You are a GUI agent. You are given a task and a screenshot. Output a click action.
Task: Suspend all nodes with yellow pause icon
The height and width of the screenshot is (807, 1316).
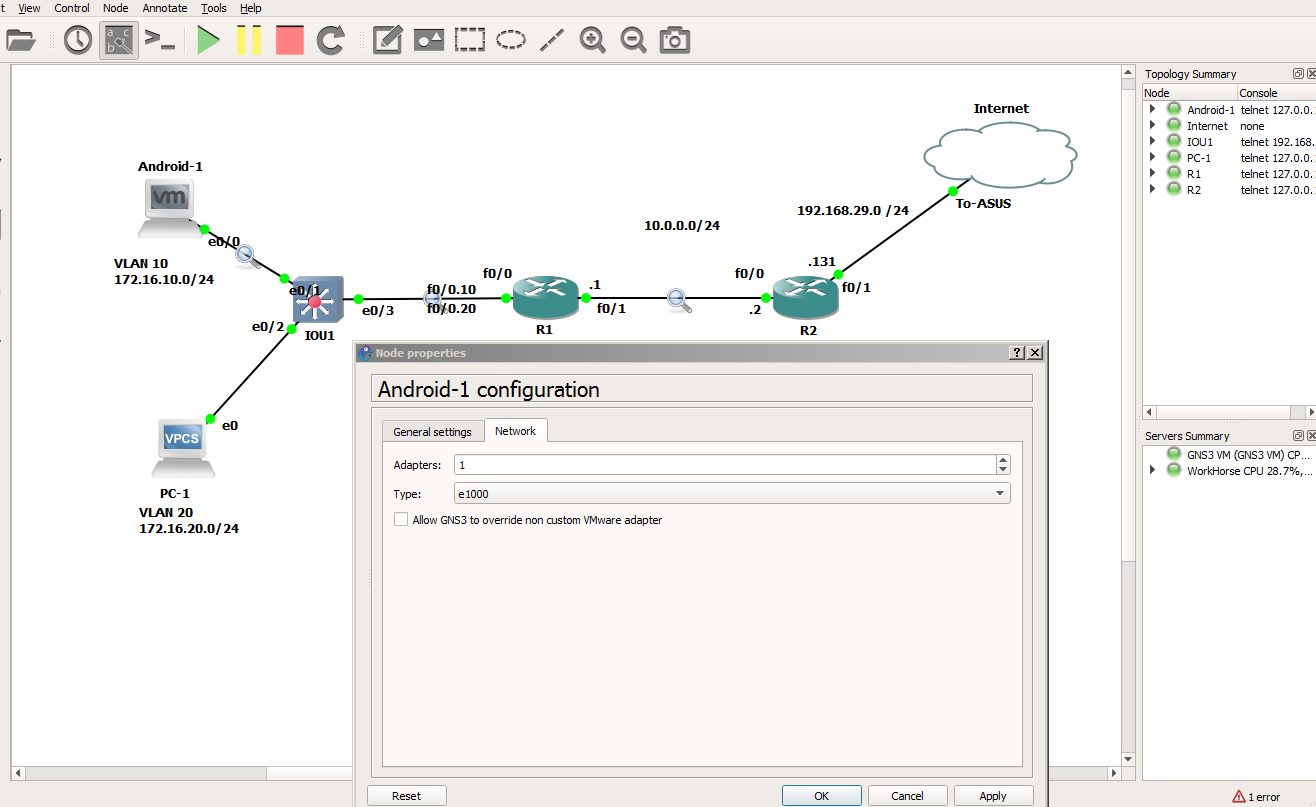tap(249, 40)
